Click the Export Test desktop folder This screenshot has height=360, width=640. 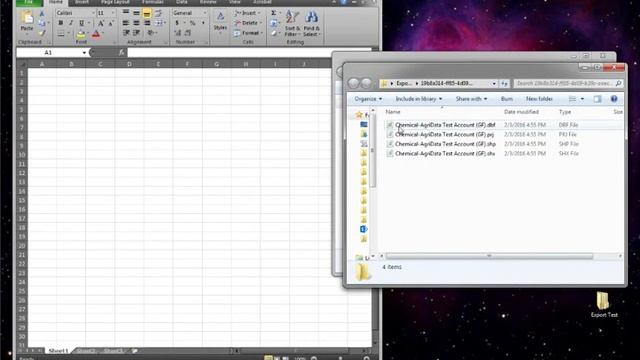click(604, 304)
